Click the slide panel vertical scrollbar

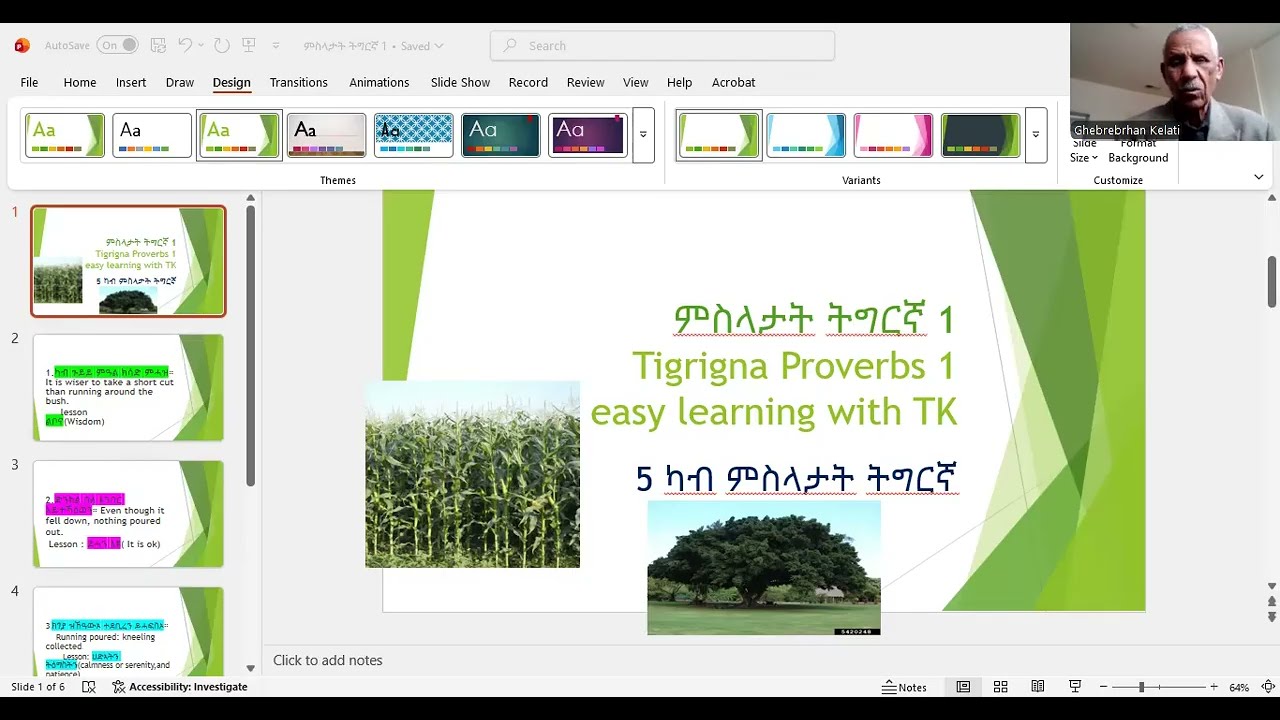coord(250,345)
